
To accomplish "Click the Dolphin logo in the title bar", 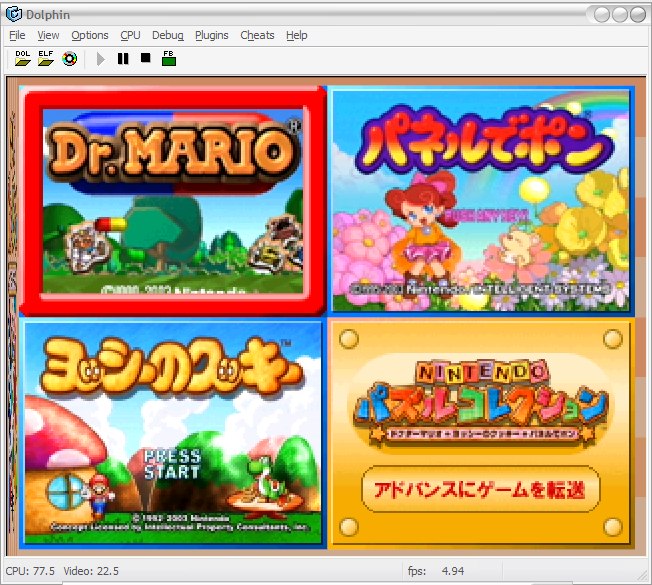I will pyautogui.click(x=14, y=14).
